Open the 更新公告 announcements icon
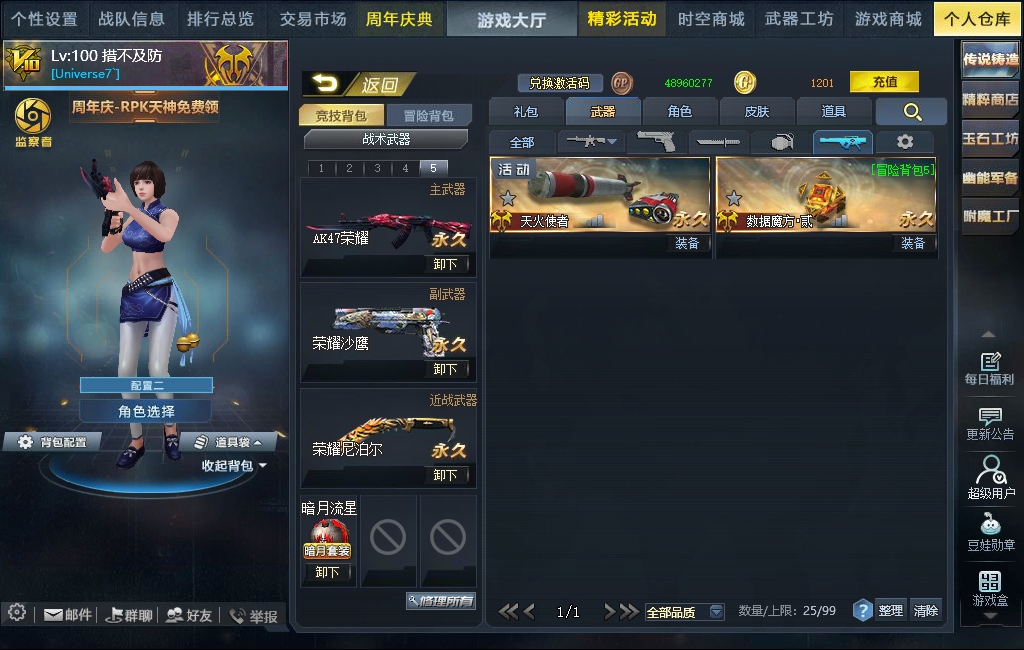Screen dimensions: 1024x650 (990, 424)
